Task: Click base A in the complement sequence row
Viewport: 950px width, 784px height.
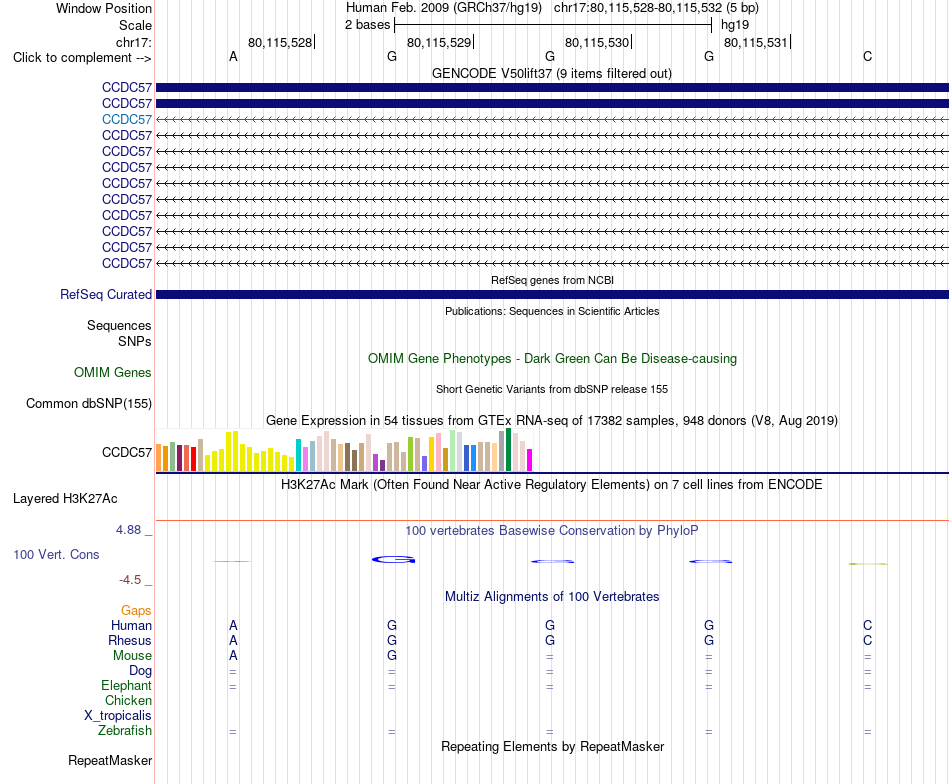Action: (233, 56)
